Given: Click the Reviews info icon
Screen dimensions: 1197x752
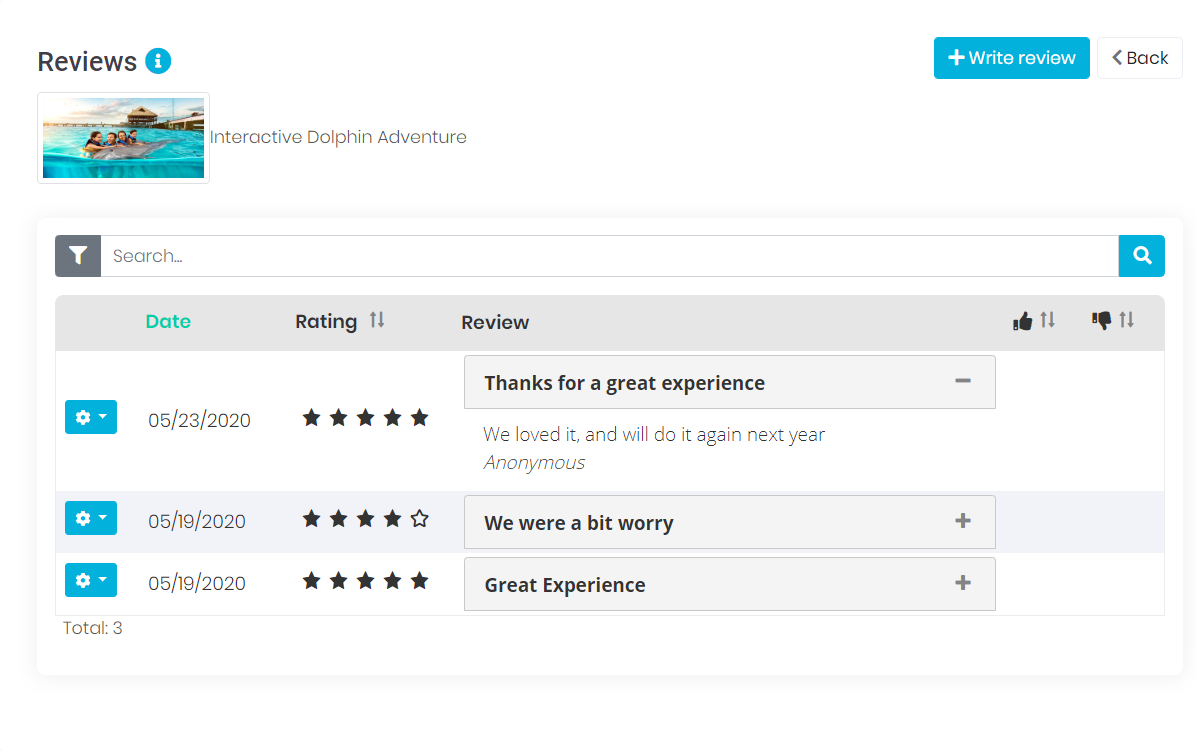Looking at the screenshot, I should [158, 61].
